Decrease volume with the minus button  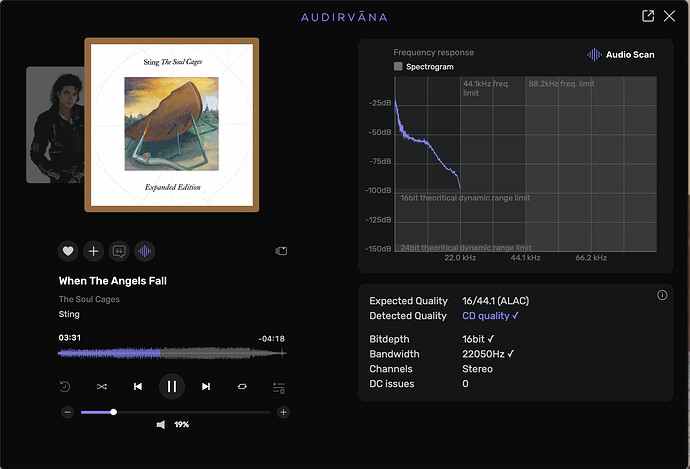[67, 412]
